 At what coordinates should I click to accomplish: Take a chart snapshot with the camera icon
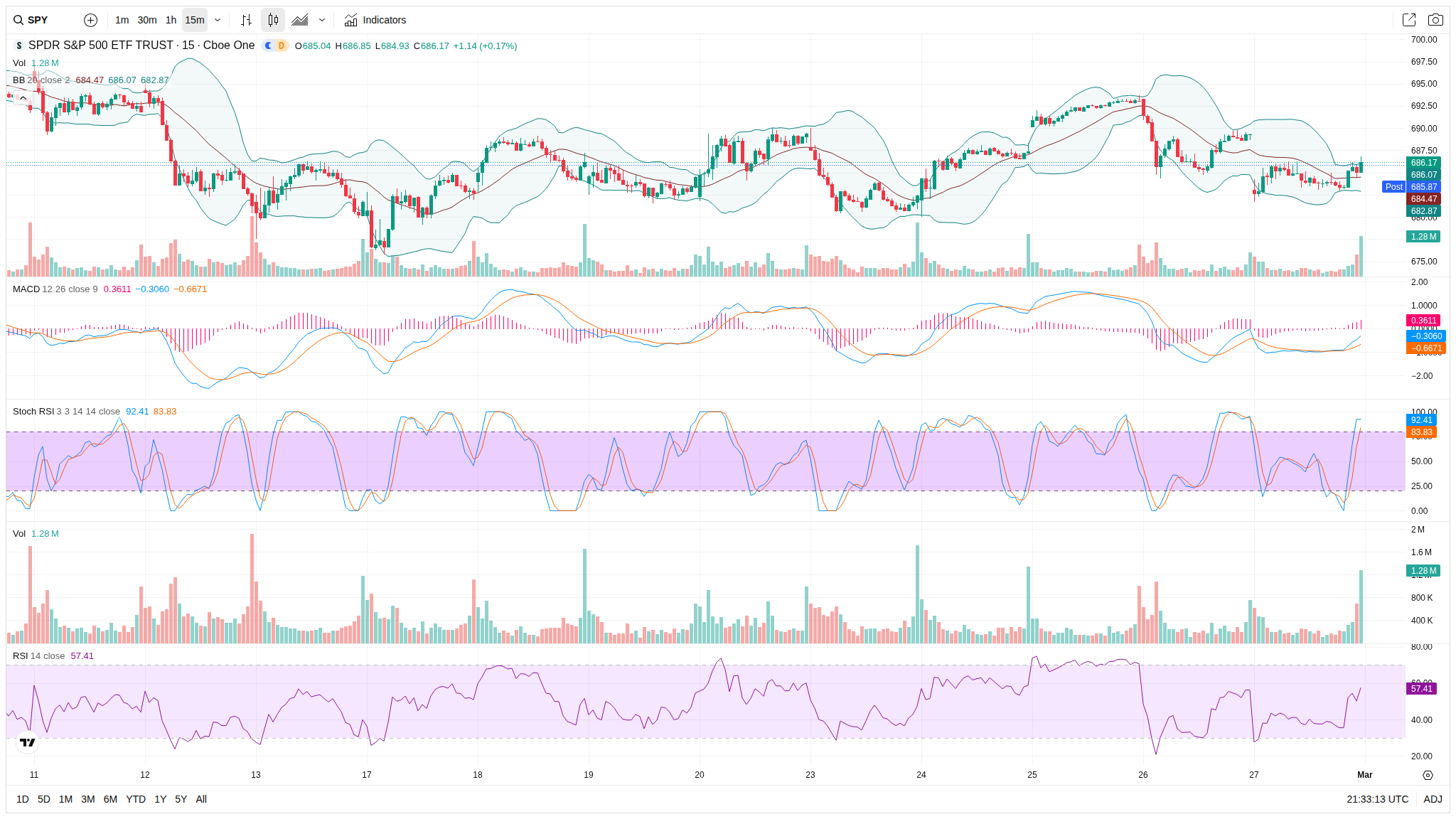click(1435, 20)
